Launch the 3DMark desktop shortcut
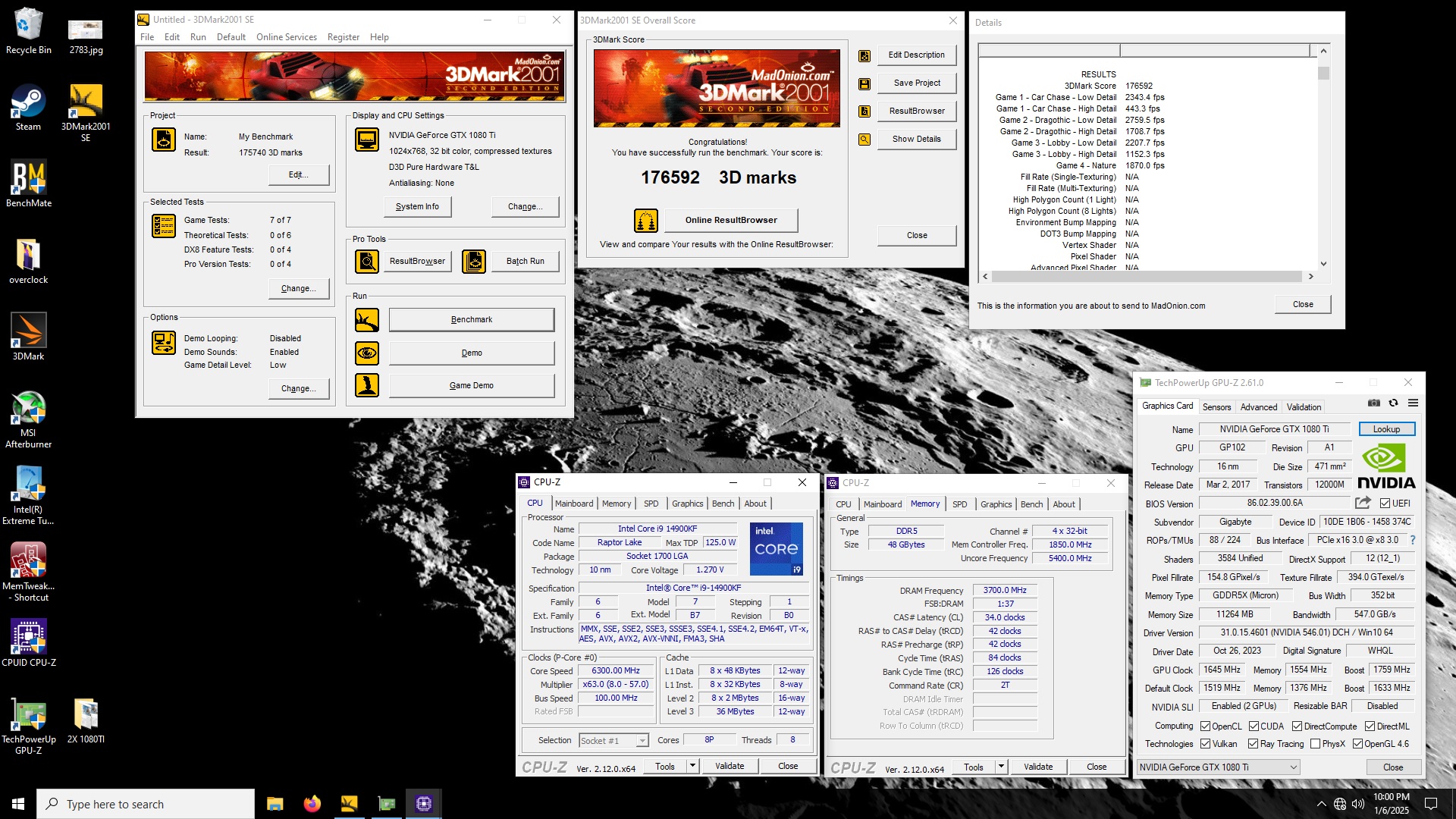This screenshot has width=1456, height=819. pos(28,337)
